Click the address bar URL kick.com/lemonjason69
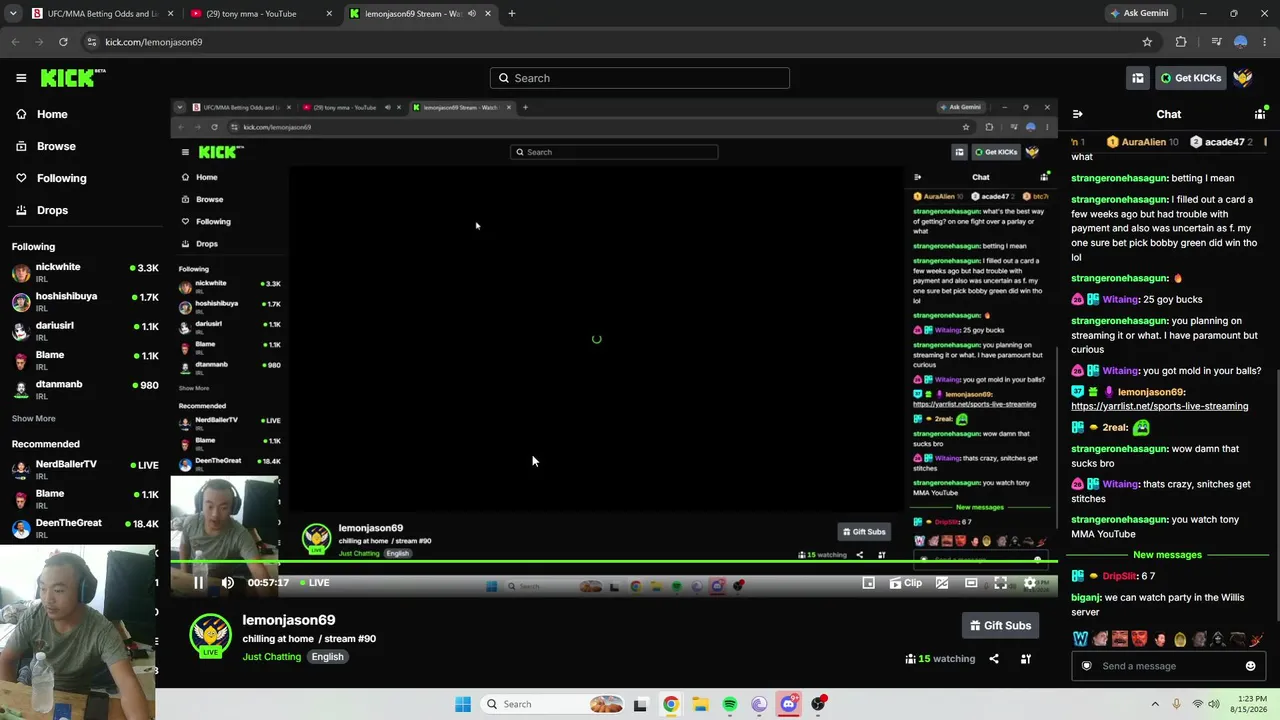1280x720 pixels. coord(153,42)
